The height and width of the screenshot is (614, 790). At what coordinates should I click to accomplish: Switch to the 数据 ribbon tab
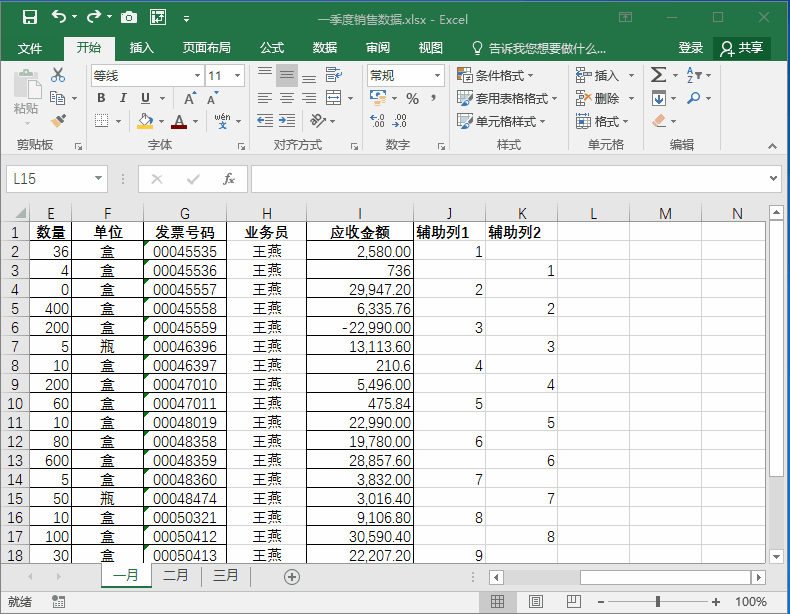coord(324,48)
